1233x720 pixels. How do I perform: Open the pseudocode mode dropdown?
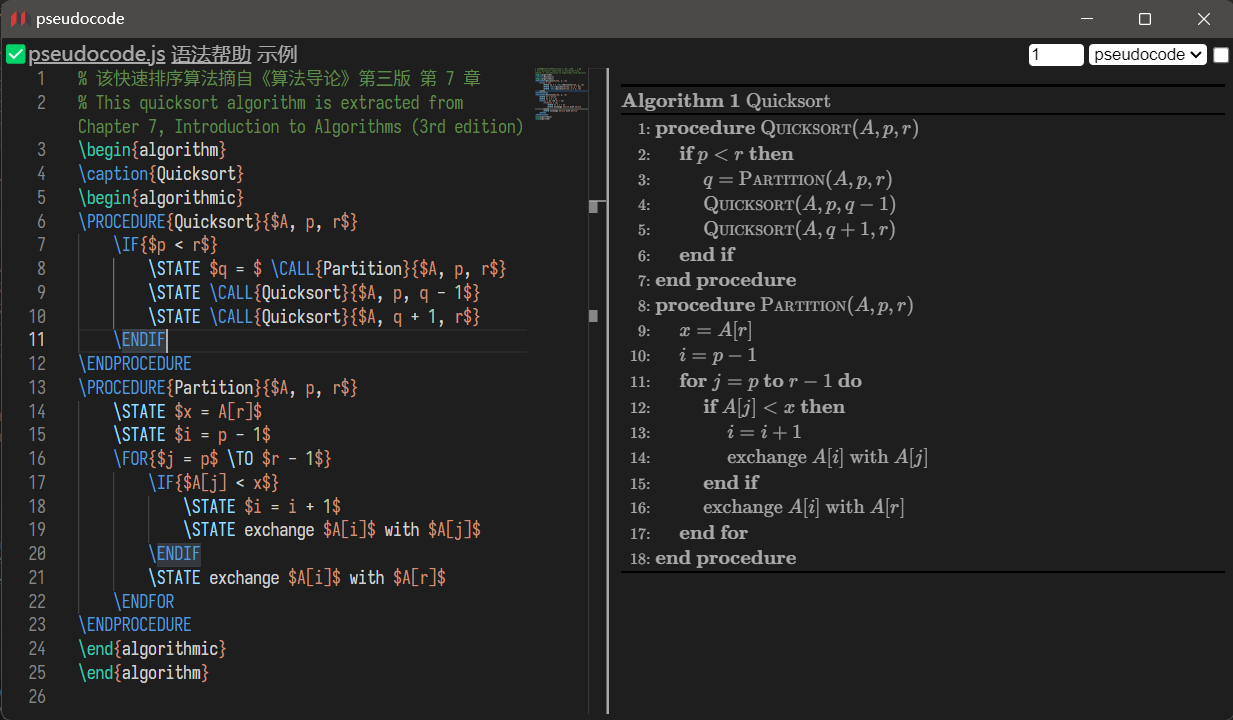(x=1148, y=55)
